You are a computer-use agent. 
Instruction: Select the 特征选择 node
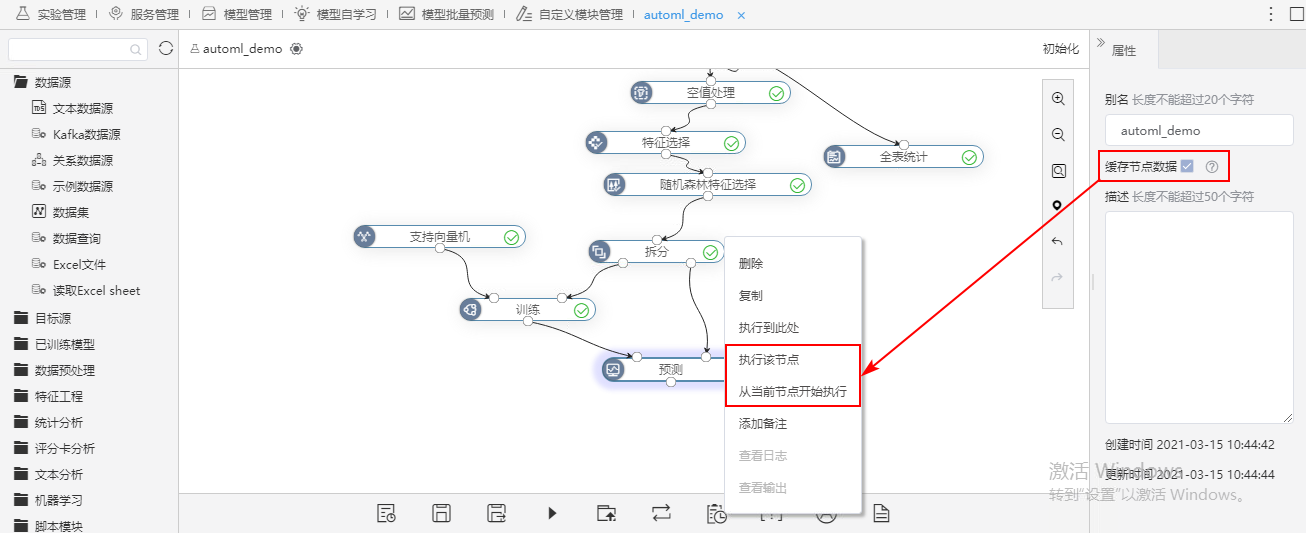click(666, 143)
